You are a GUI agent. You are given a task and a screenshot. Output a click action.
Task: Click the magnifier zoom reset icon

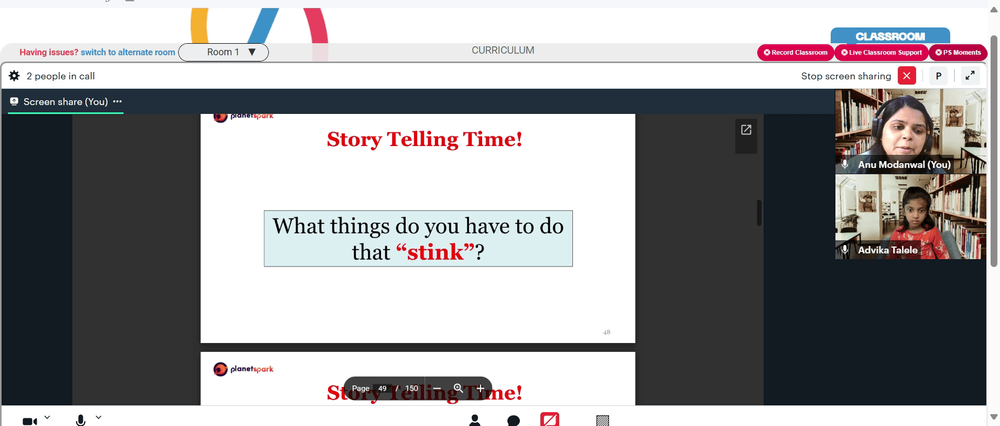point(459,388)
